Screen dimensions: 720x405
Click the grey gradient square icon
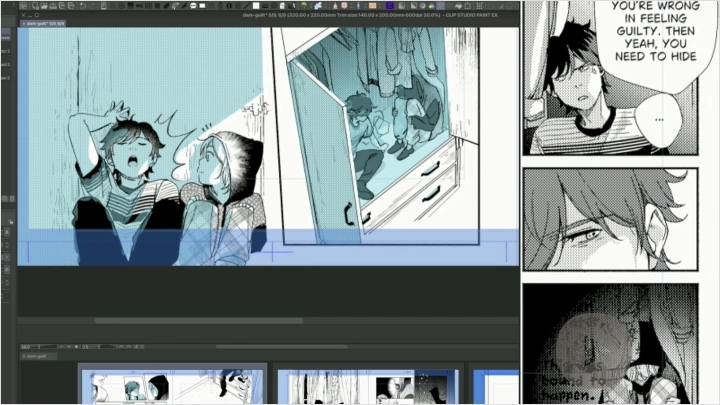tap(402, 6)
